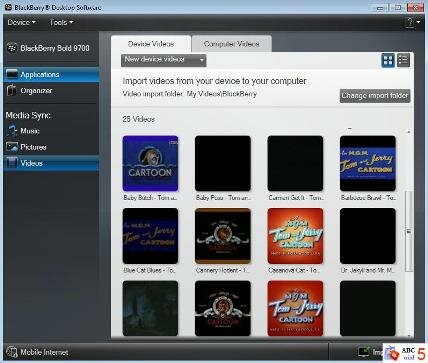Click the BlackBerry Bold 9700 device icon

[12, 48]
